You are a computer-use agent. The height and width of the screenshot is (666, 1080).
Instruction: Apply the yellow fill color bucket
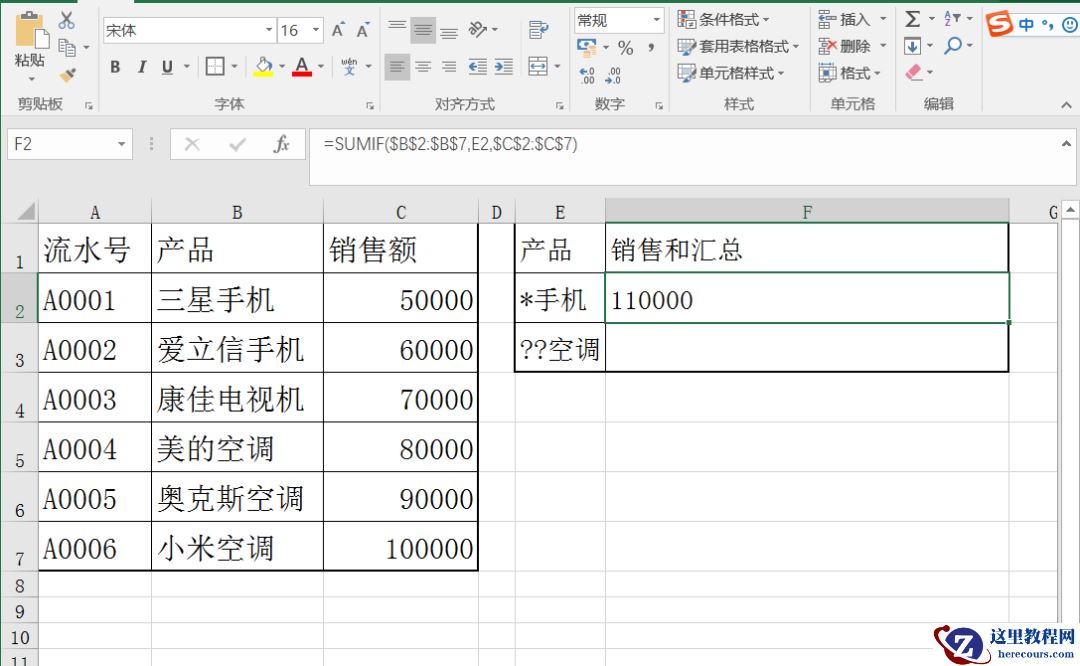point(263,67)
